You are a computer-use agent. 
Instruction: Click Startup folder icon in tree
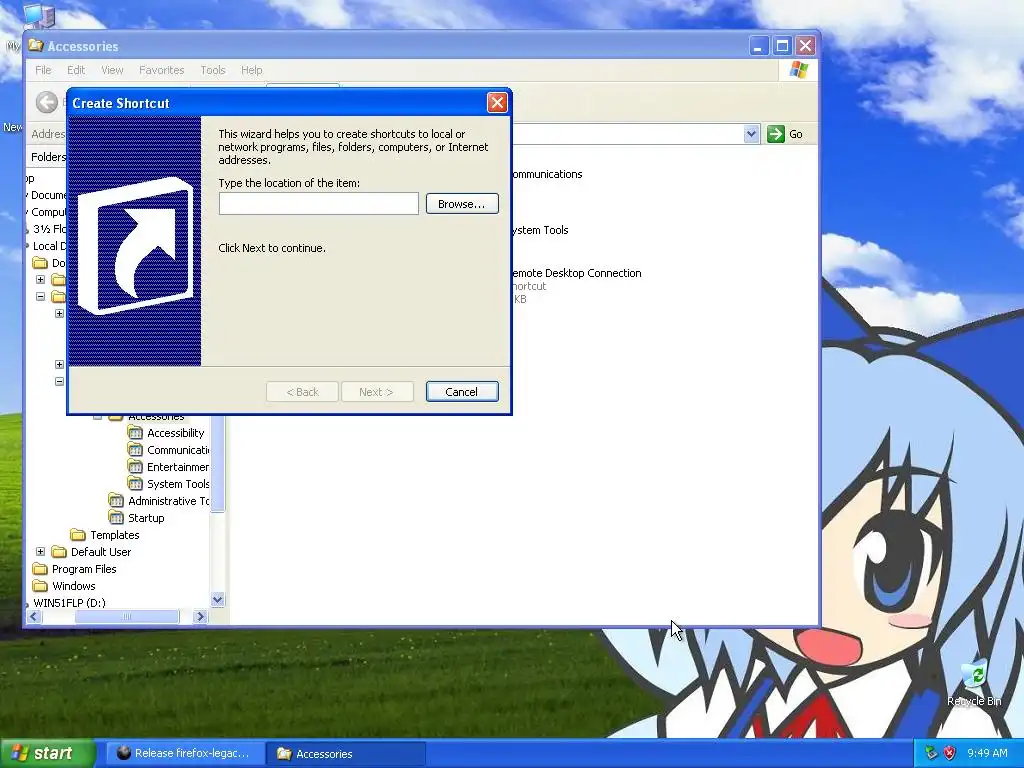pos(116,517)
